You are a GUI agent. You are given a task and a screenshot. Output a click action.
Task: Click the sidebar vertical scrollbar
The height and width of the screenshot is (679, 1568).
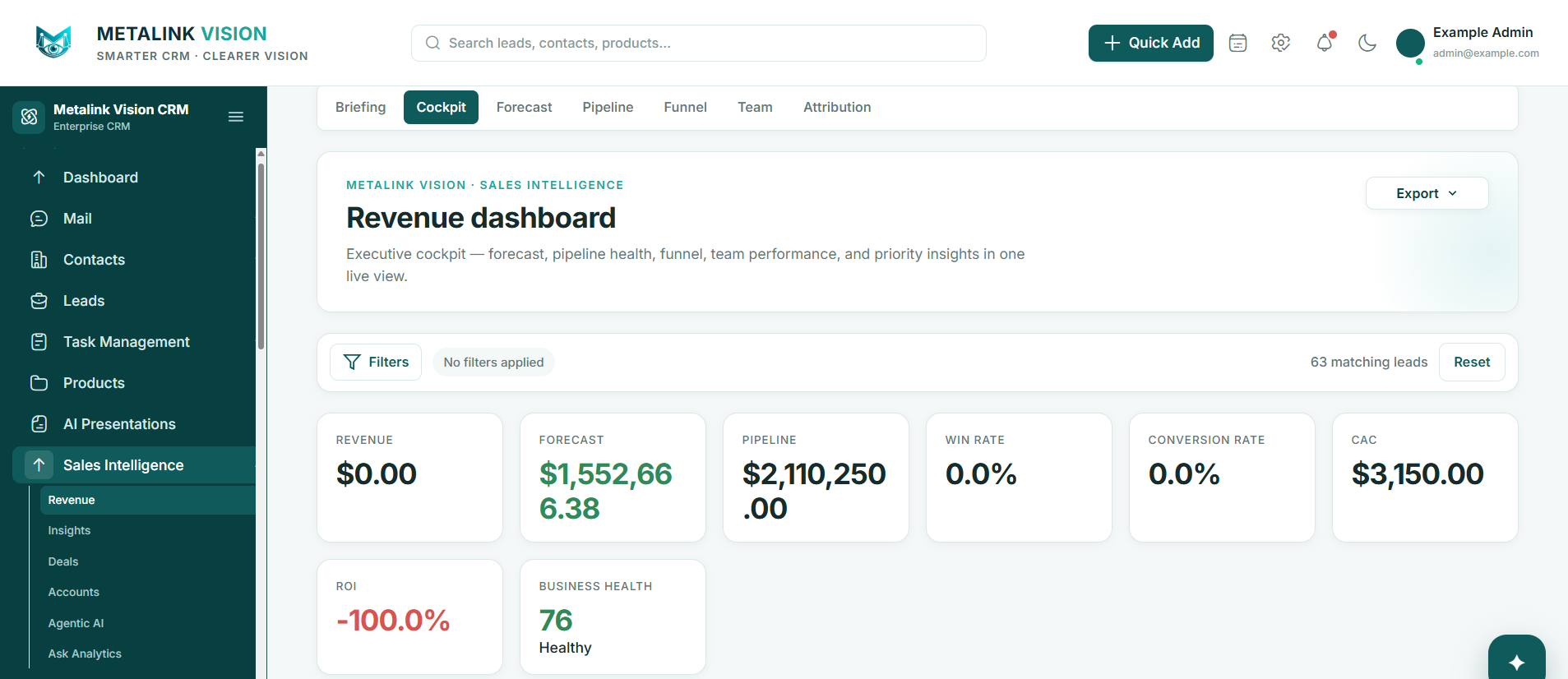[261, 255]
